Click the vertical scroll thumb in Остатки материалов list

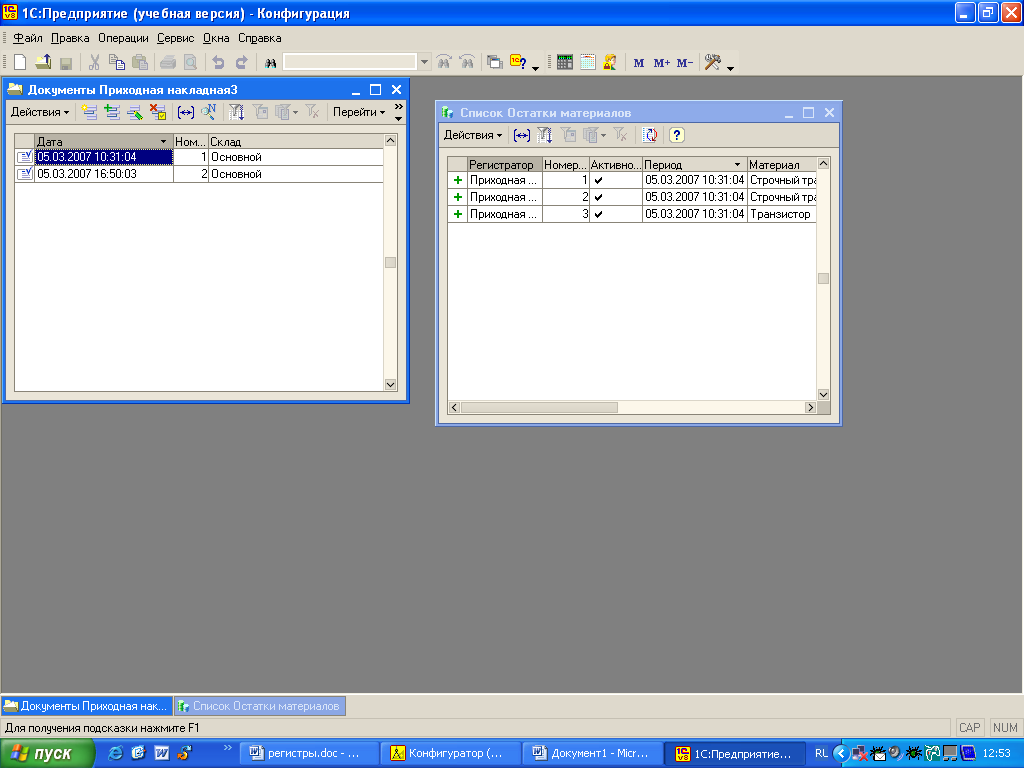[824, 279]
